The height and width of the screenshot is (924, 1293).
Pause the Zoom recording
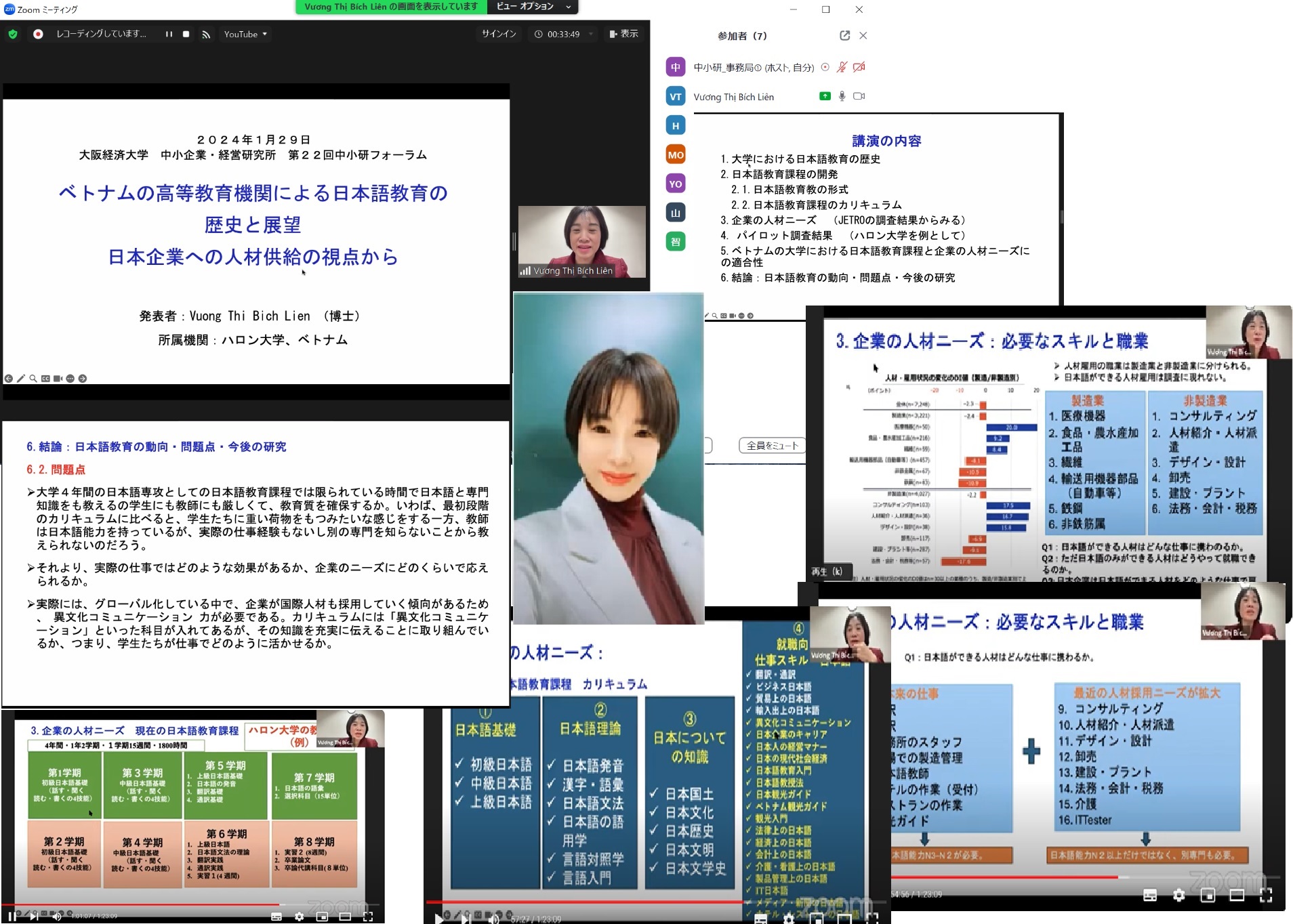(169, 34)
